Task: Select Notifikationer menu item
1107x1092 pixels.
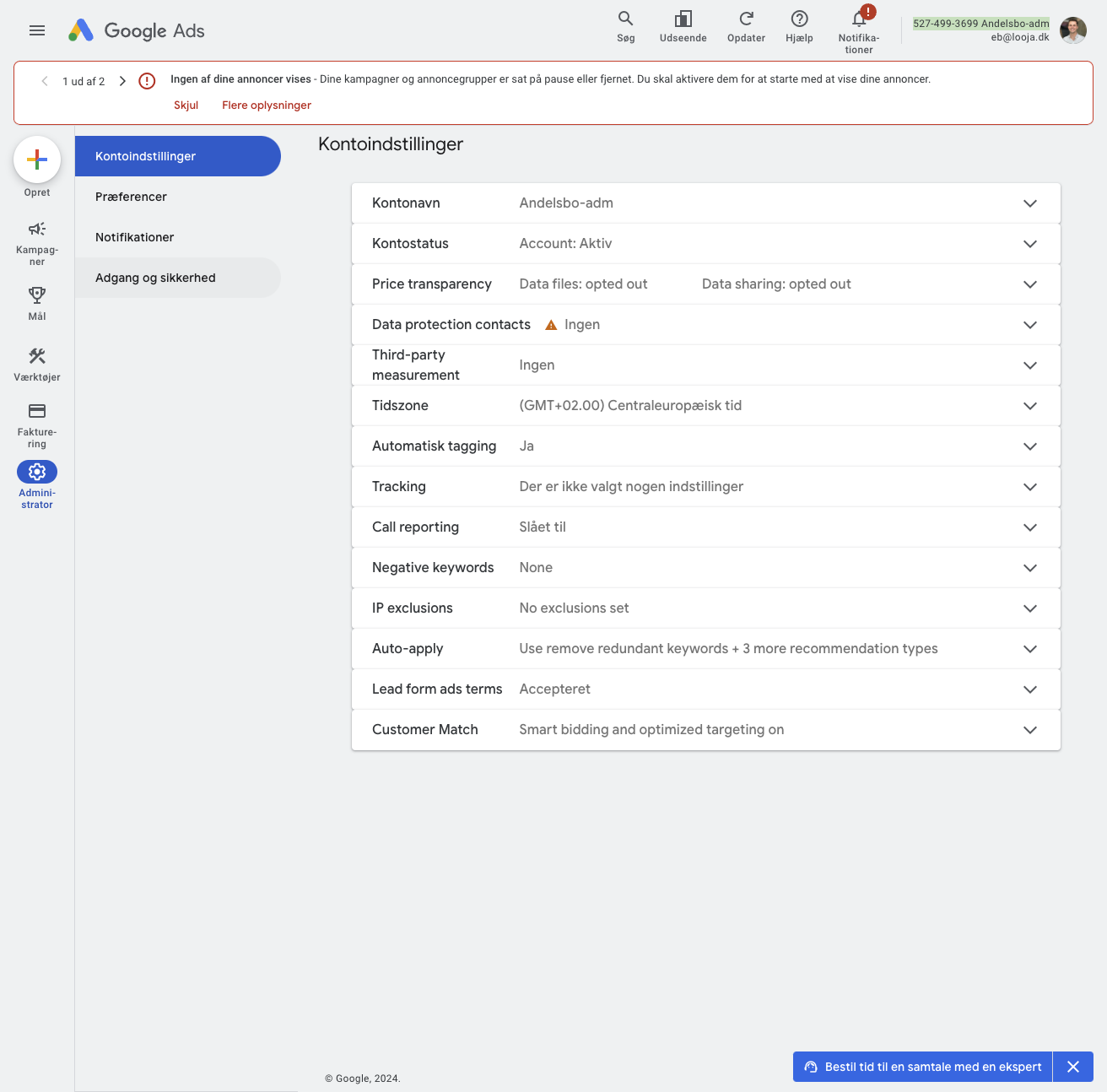Action: point(178,237)
